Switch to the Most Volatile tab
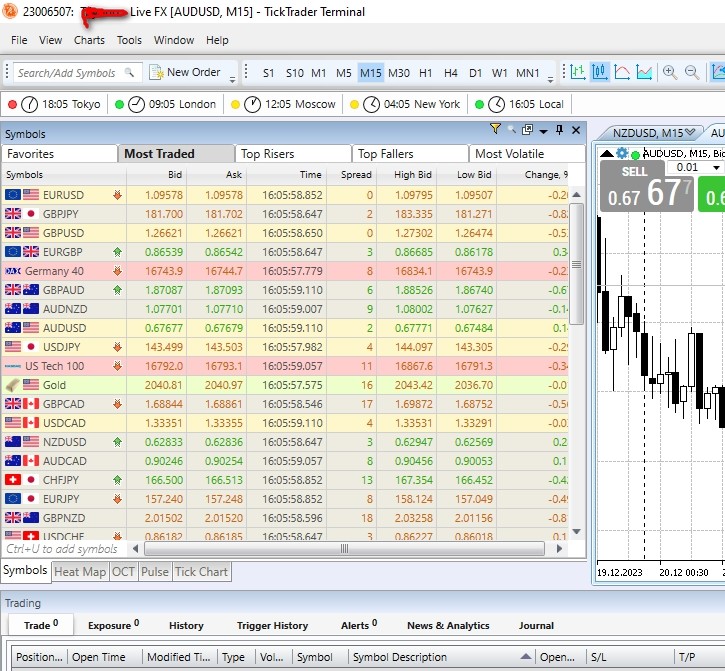The height and width of the screenshot is (671, 725). [x=527, y=154]
